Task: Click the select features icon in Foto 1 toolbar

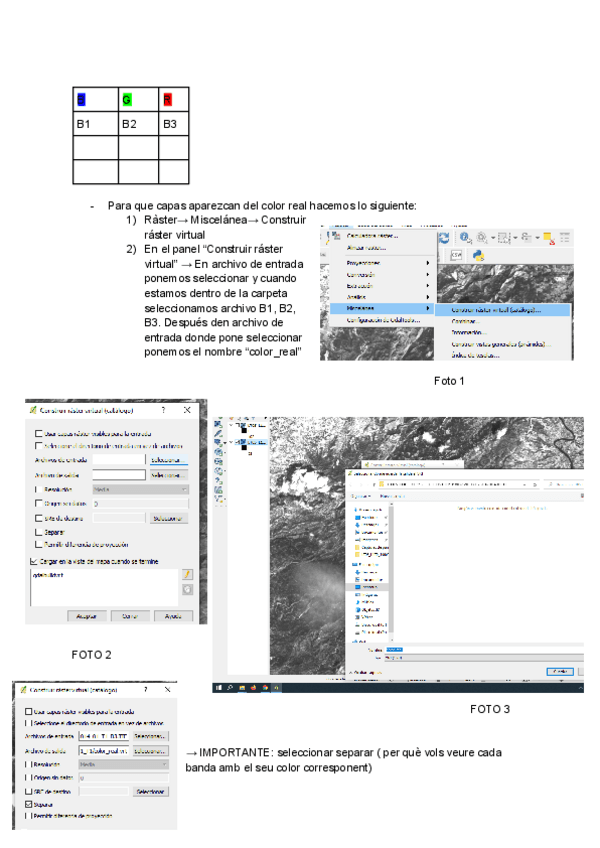Action: click(503, 237)
